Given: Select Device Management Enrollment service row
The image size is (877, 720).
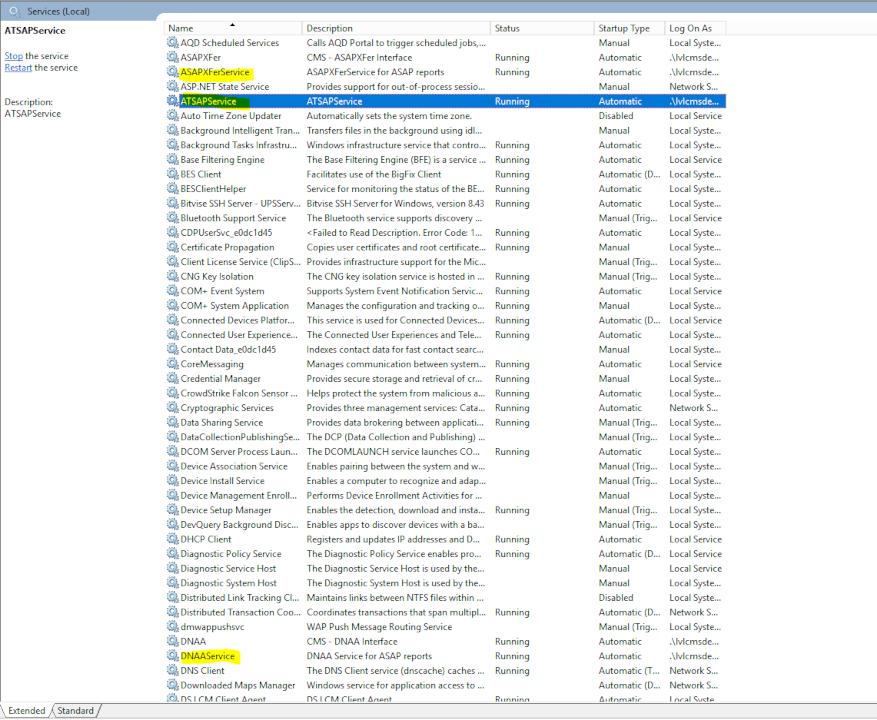Looking at the screenshot, I should (445, 495).
